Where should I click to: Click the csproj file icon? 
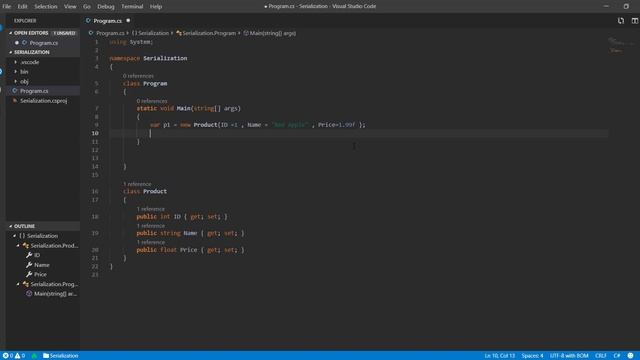click(x=15, y=100)
